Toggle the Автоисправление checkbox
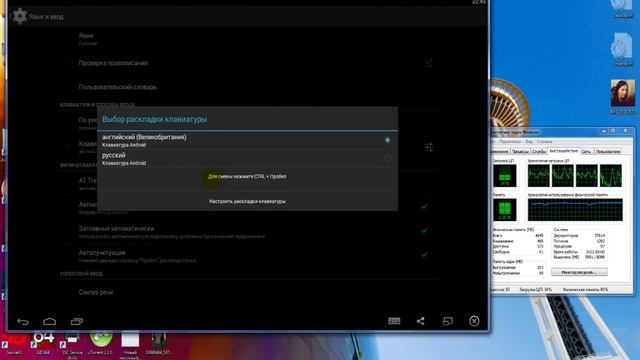The image size is (640, 360). (424, 207)
